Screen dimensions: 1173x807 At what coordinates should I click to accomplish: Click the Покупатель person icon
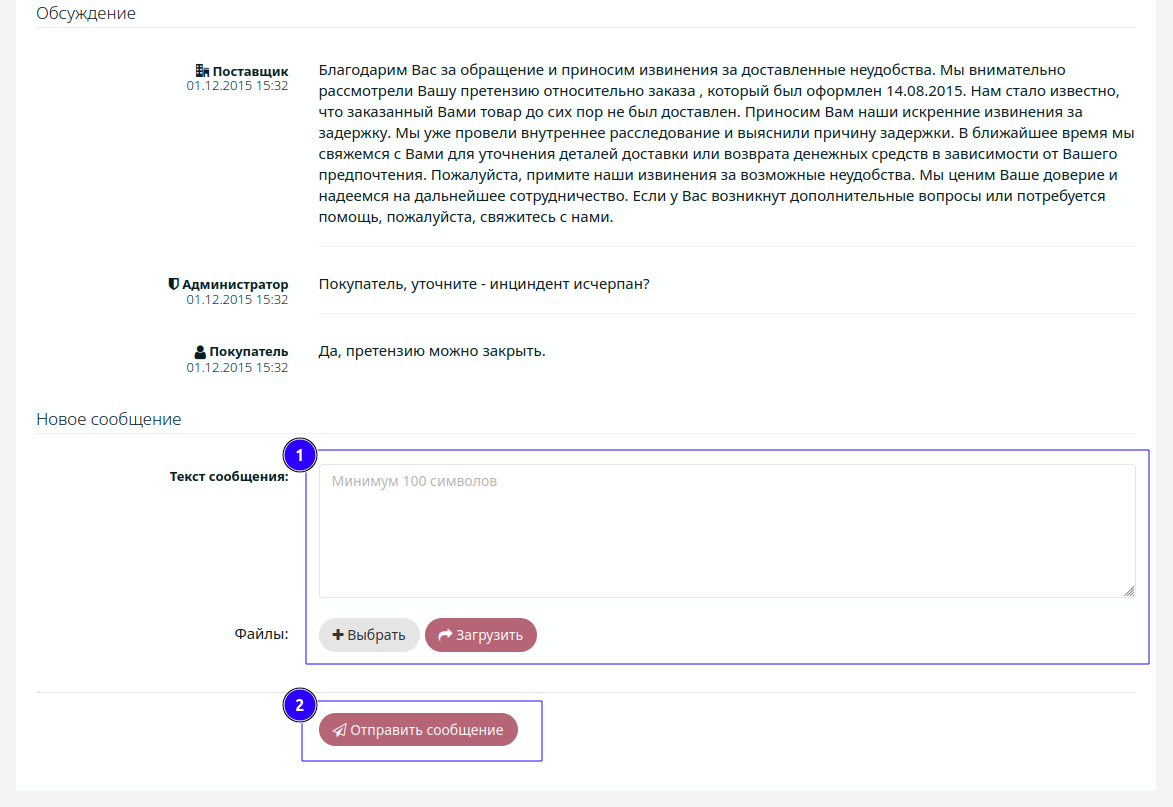[x=200, y=352]
